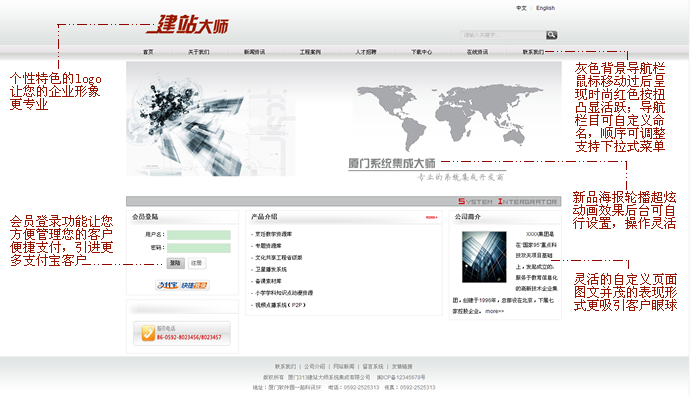
Task: Open the 人才招聘 nav item
Action: point(366,52)
